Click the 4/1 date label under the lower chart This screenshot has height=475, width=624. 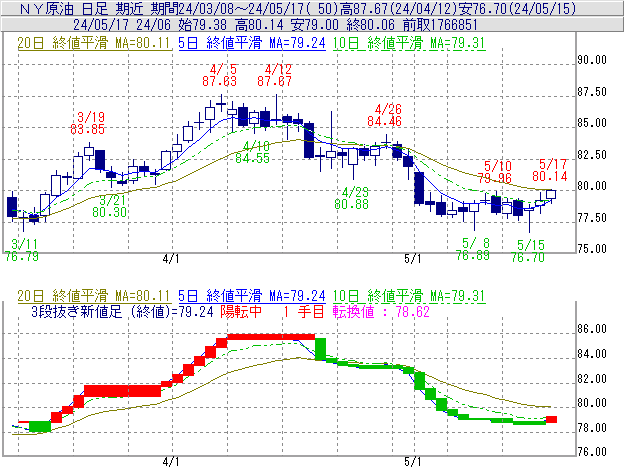click(171, 462)
